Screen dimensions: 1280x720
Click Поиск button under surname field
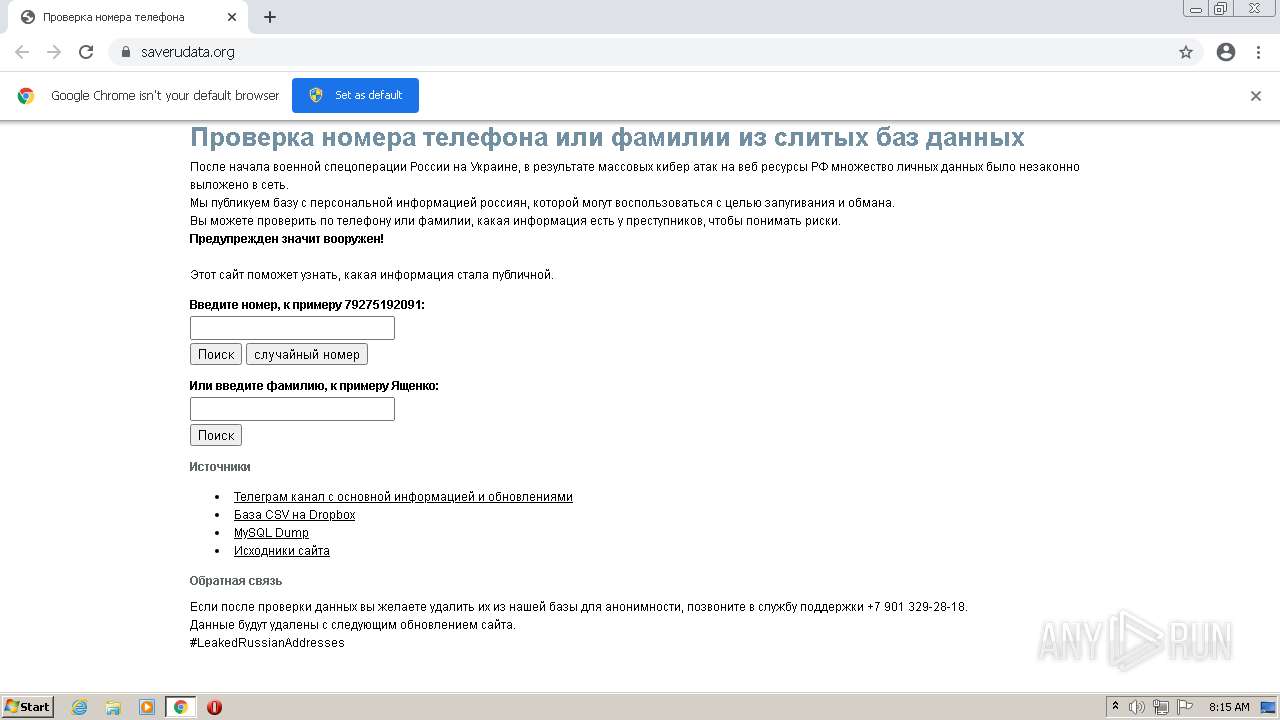(216, 435)
